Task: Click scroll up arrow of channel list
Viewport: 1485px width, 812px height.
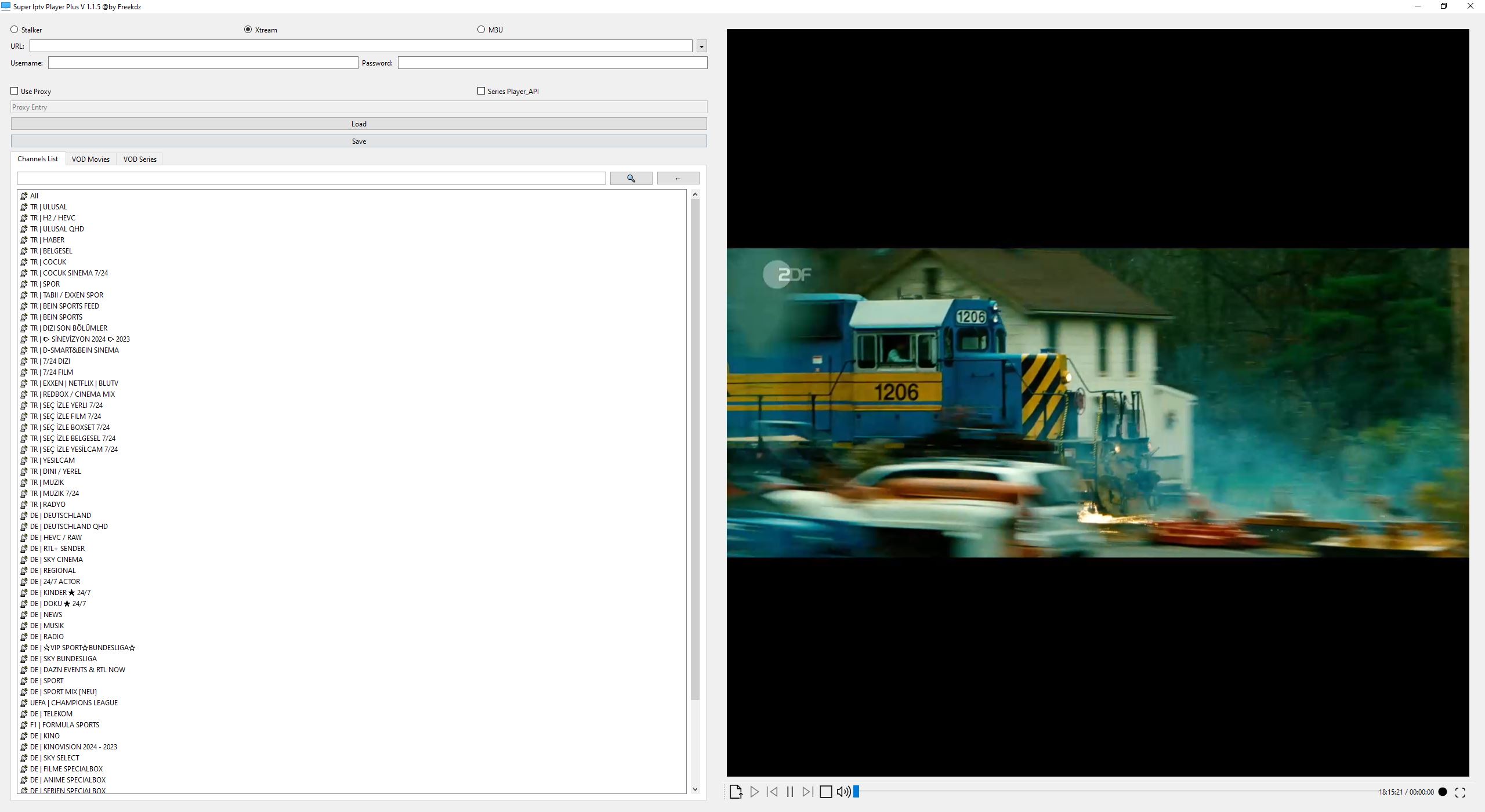Action: pos(695,195)
